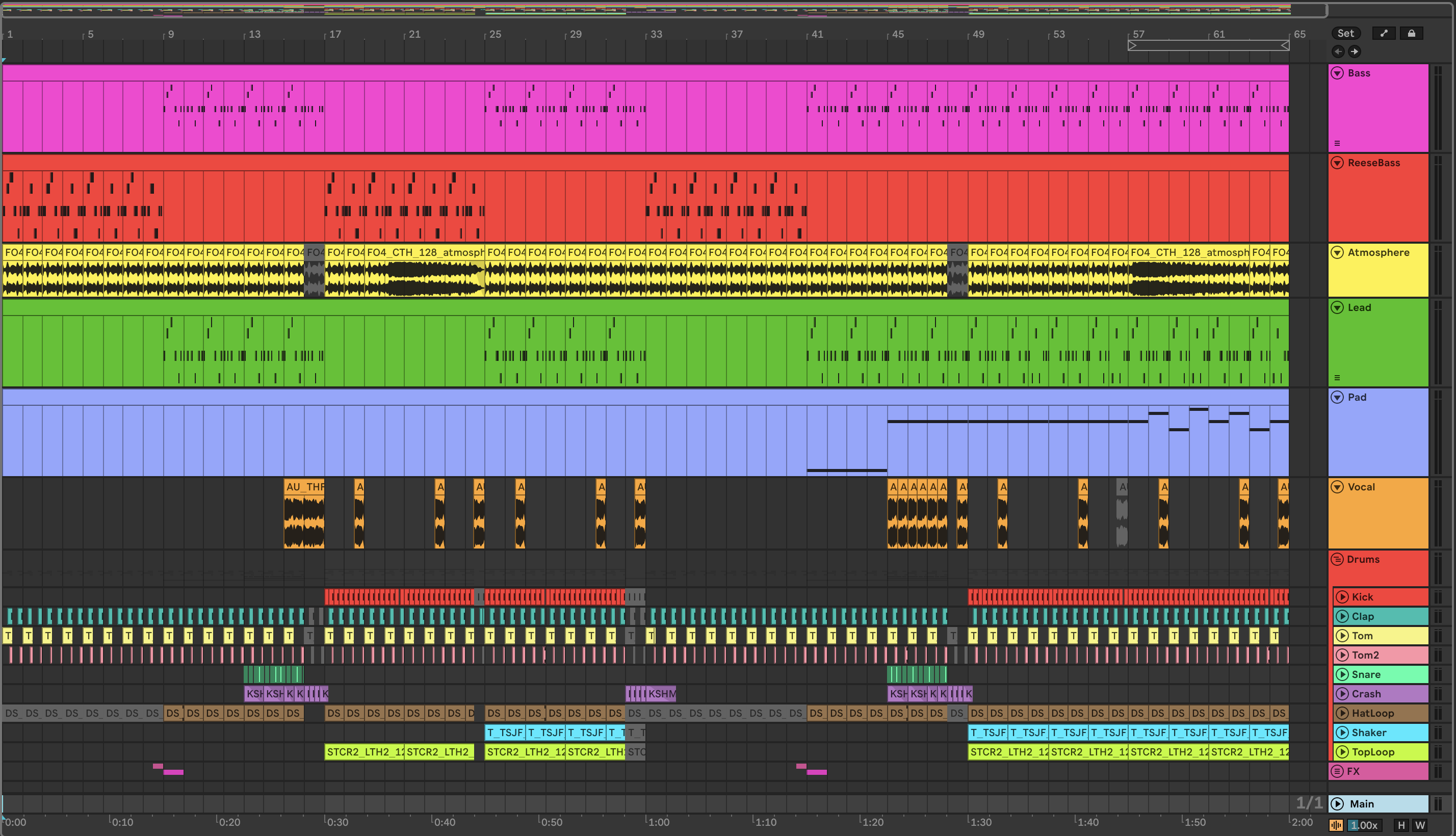Select the Vocal track title
The image size is (1456, 836).
[1361, 487]
